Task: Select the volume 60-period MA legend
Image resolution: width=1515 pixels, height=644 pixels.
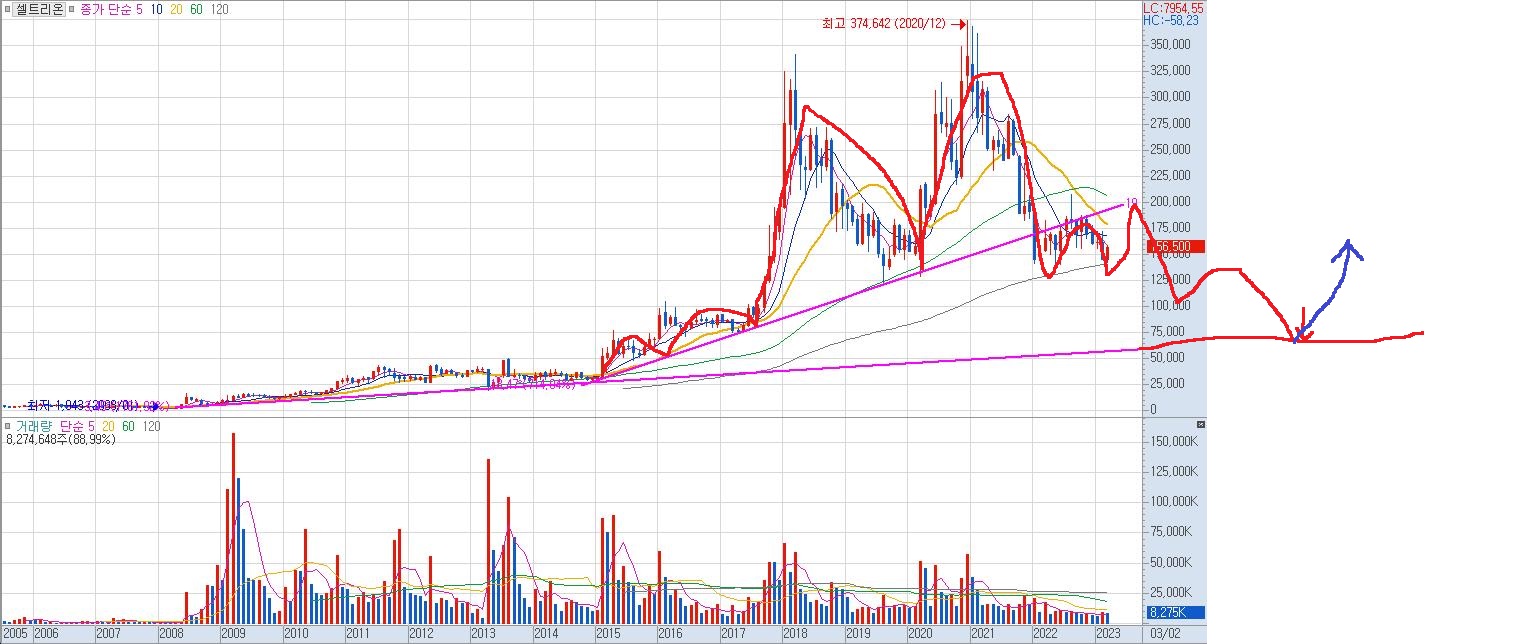Action: coord(127,426)
